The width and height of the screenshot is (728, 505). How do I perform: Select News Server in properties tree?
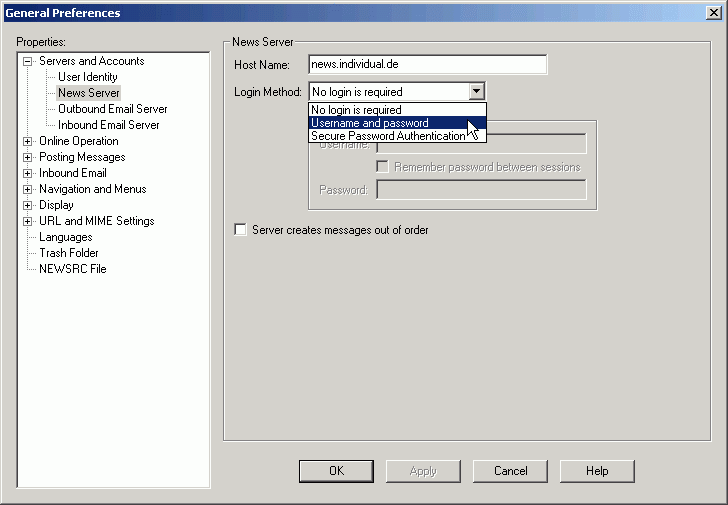tap(89, 93)
